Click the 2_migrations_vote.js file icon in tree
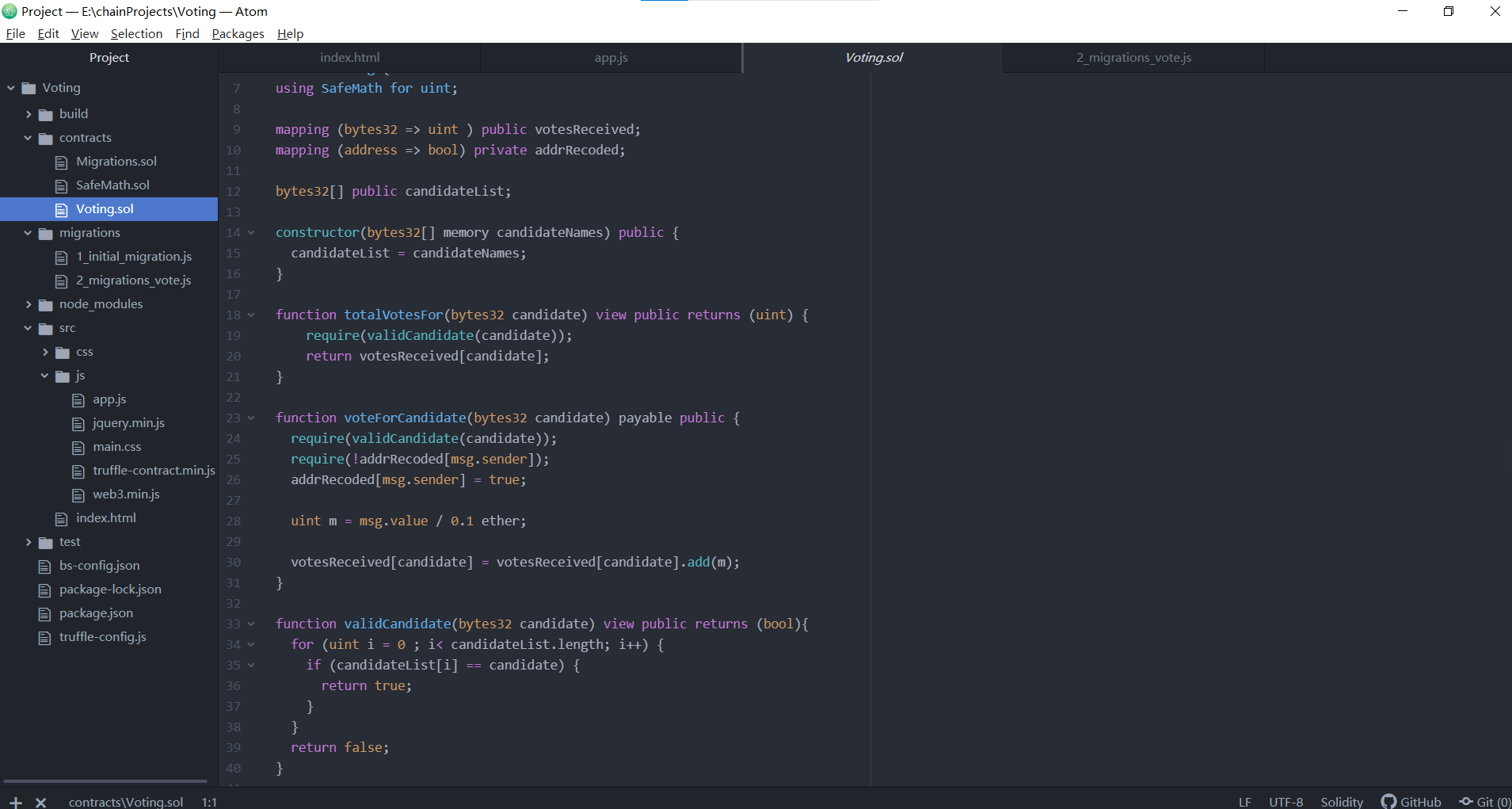The width and height of the screenshot is (1512, 809). (62, 281)
